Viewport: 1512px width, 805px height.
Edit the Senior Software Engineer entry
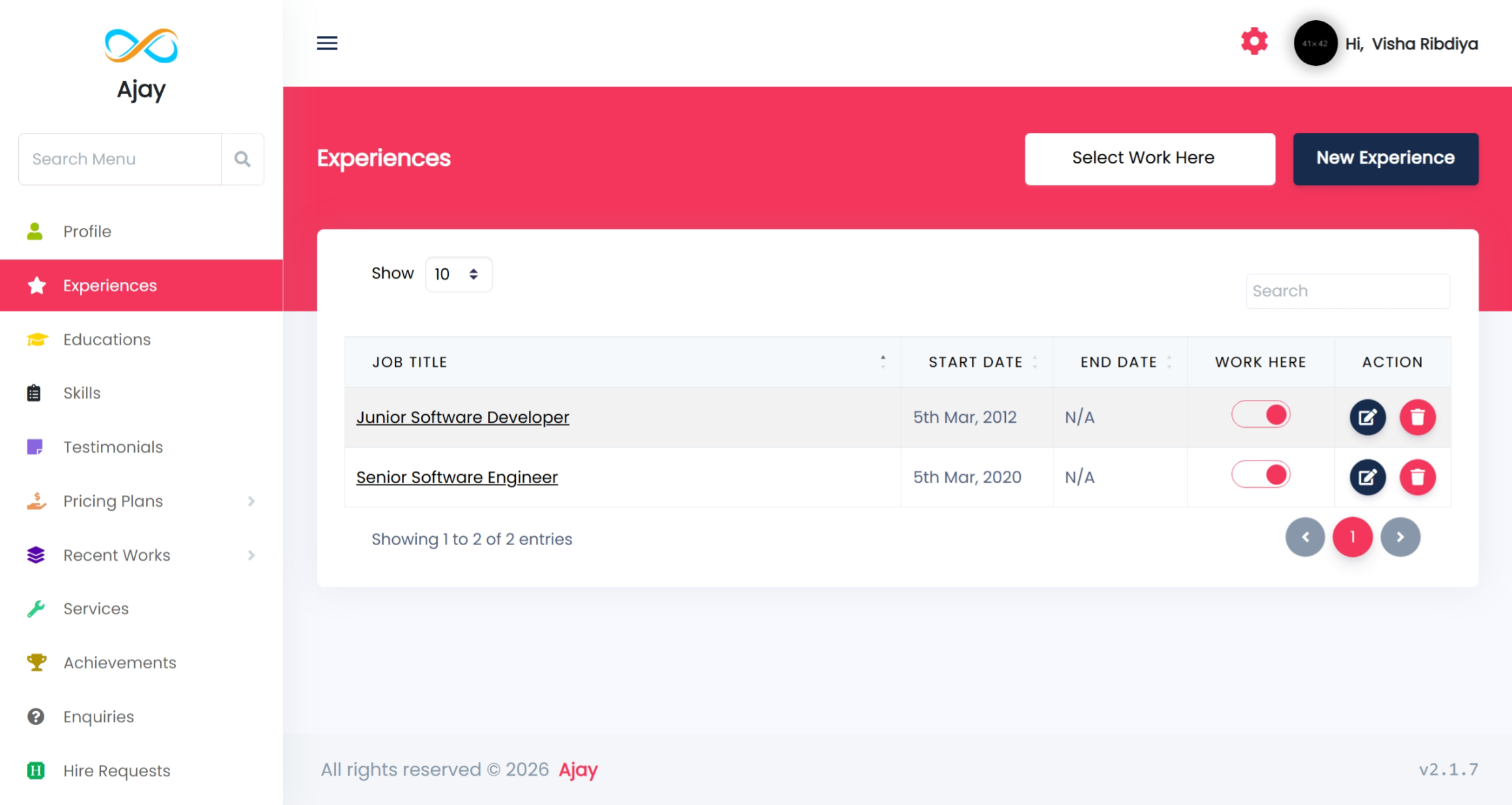pyautogui.click(x=1367, y=477)
